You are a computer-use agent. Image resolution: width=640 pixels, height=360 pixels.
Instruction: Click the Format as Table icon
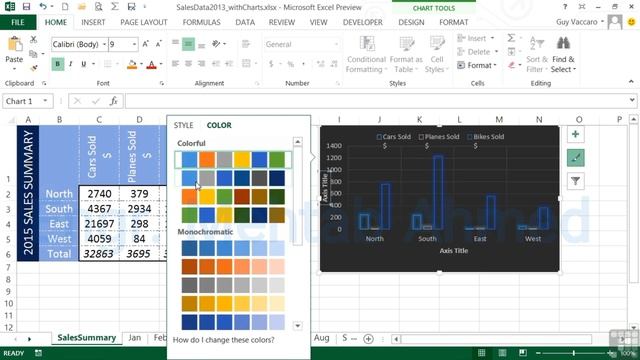(406, 44)
